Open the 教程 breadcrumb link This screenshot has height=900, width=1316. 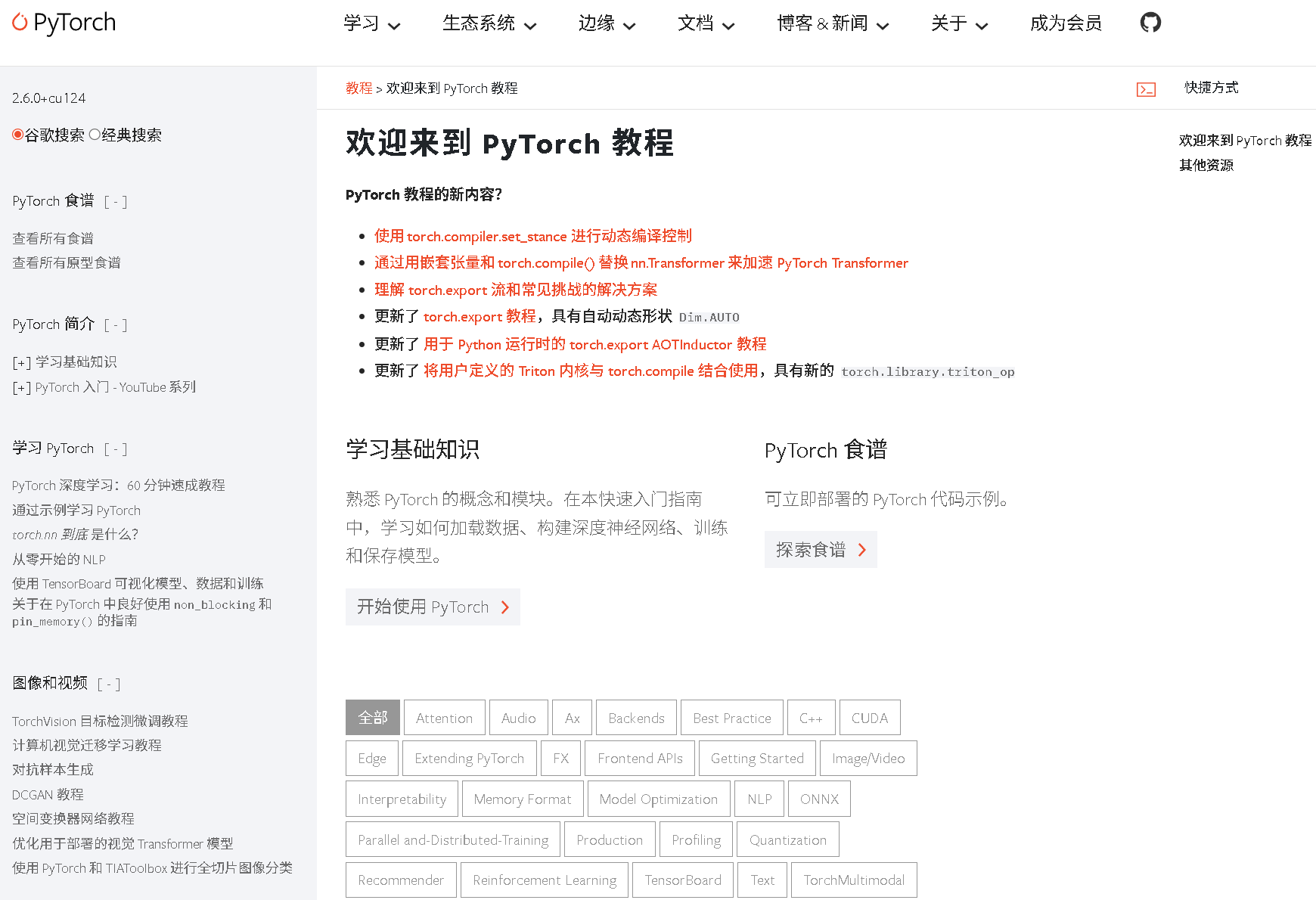click(358, 88)
